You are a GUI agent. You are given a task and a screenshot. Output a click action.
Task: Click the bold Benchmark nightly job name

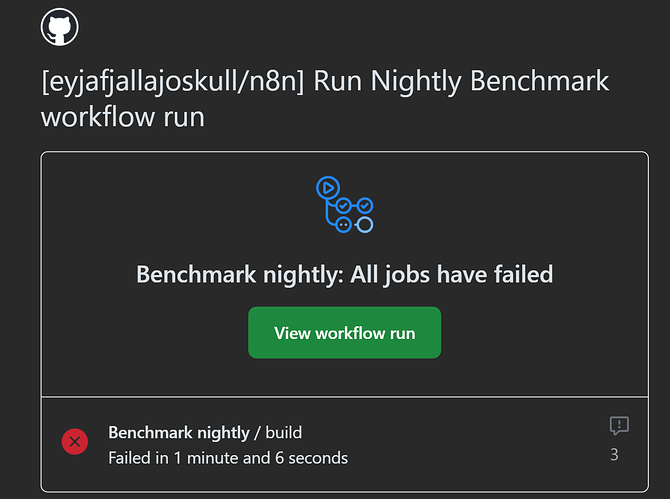click(x=179, y=432)
